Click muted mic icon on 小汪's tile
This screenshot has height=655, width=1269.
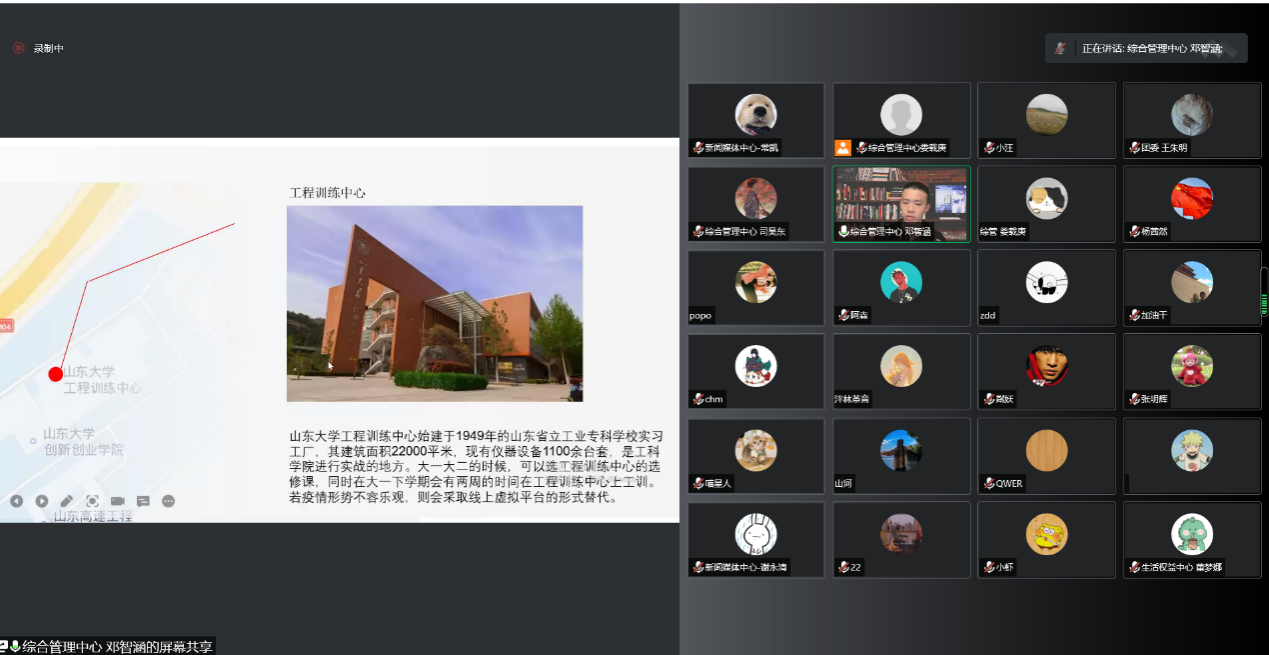click(x=989, y=148)
